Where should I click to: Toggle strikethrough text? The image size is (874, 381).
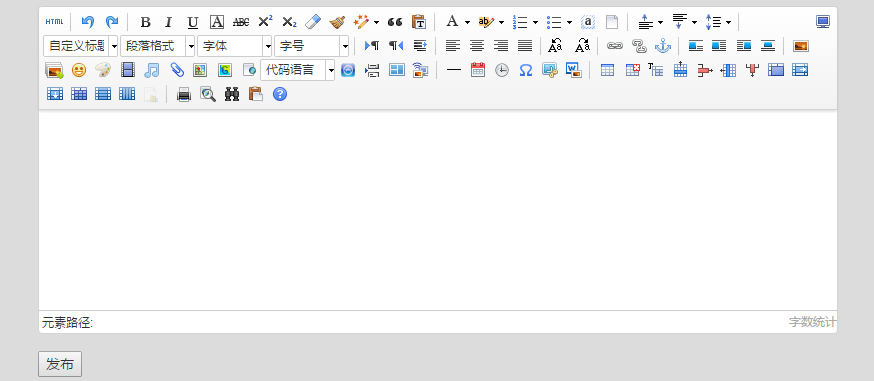(241, 22)
